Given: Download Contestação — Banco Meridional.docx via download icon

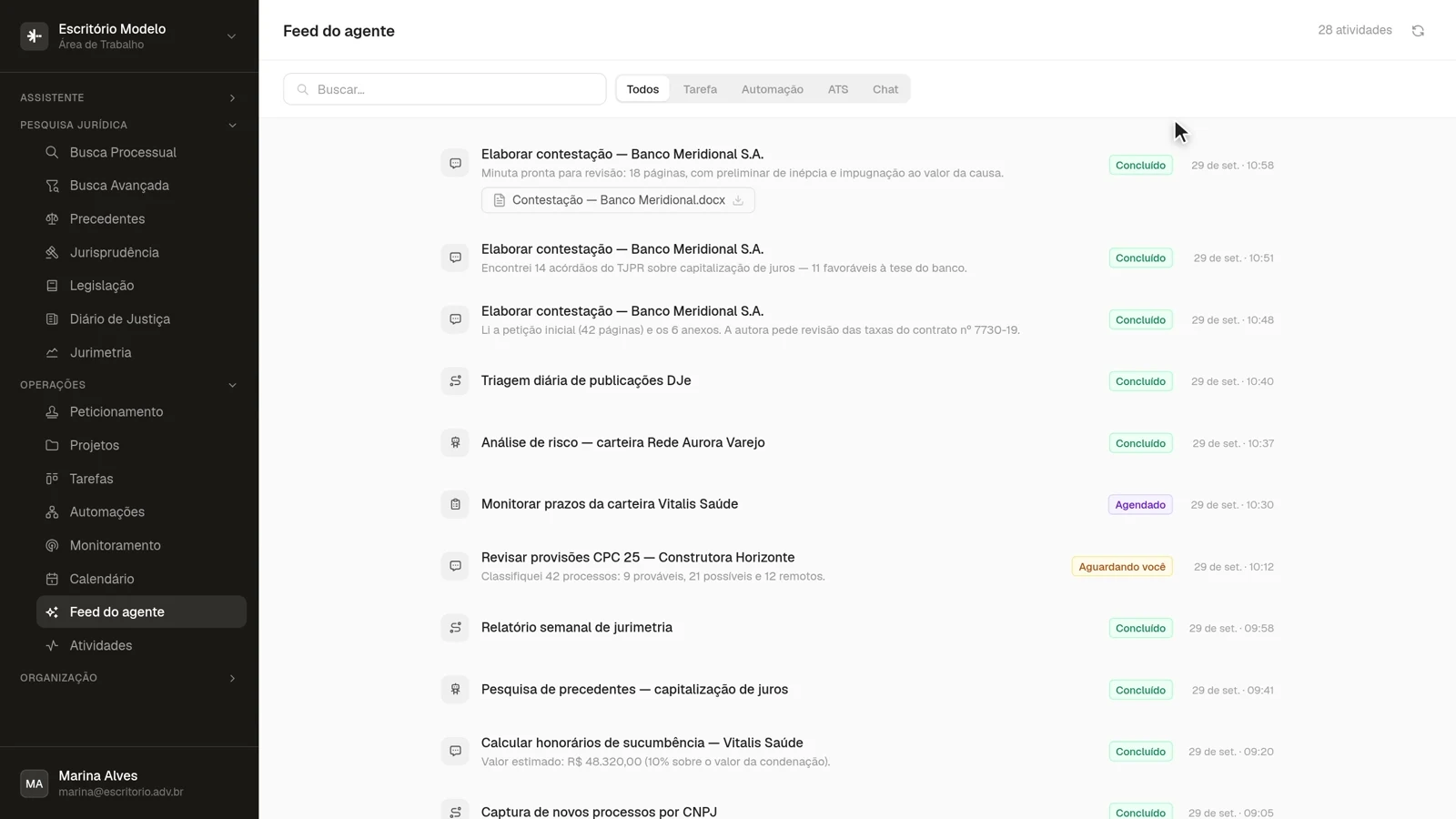Looking at the screenshot, I should [x=738, y=200].
